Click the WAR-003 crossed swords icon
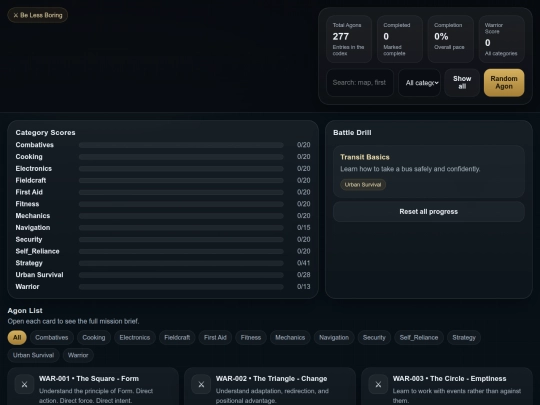This screenshot has width=540, height=405. pyautogui.click(x=378, y=384)
